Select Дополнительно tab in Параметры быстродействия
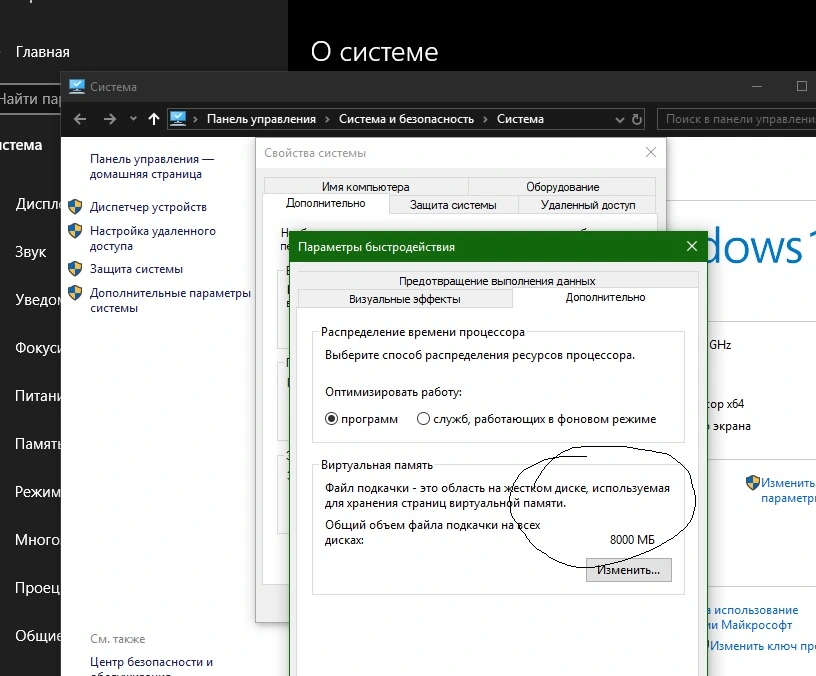 point(606,297)
